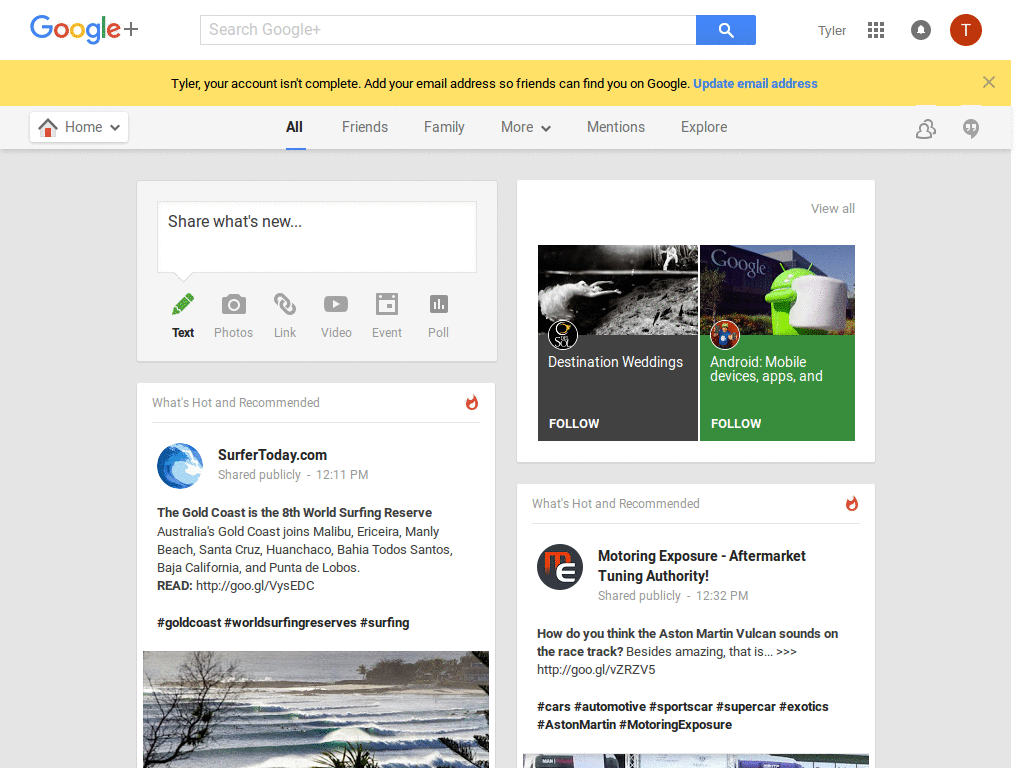
Task: Switch to the Friends tab
Action: (364, 127)
